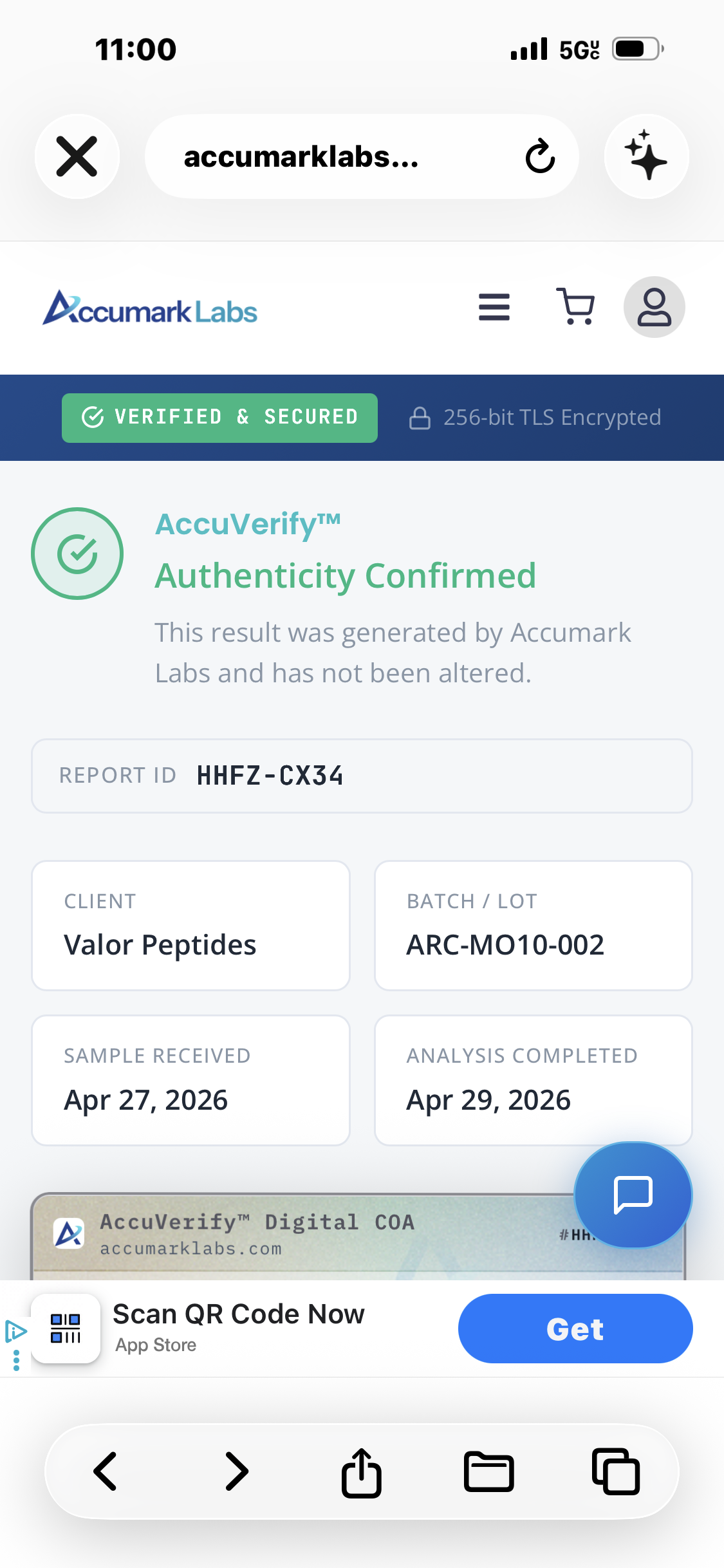Image resolution: width=724 pixels, height=1568 pixels.
Task: Open bookmarks folder icon
Action: pos(488,1472)
